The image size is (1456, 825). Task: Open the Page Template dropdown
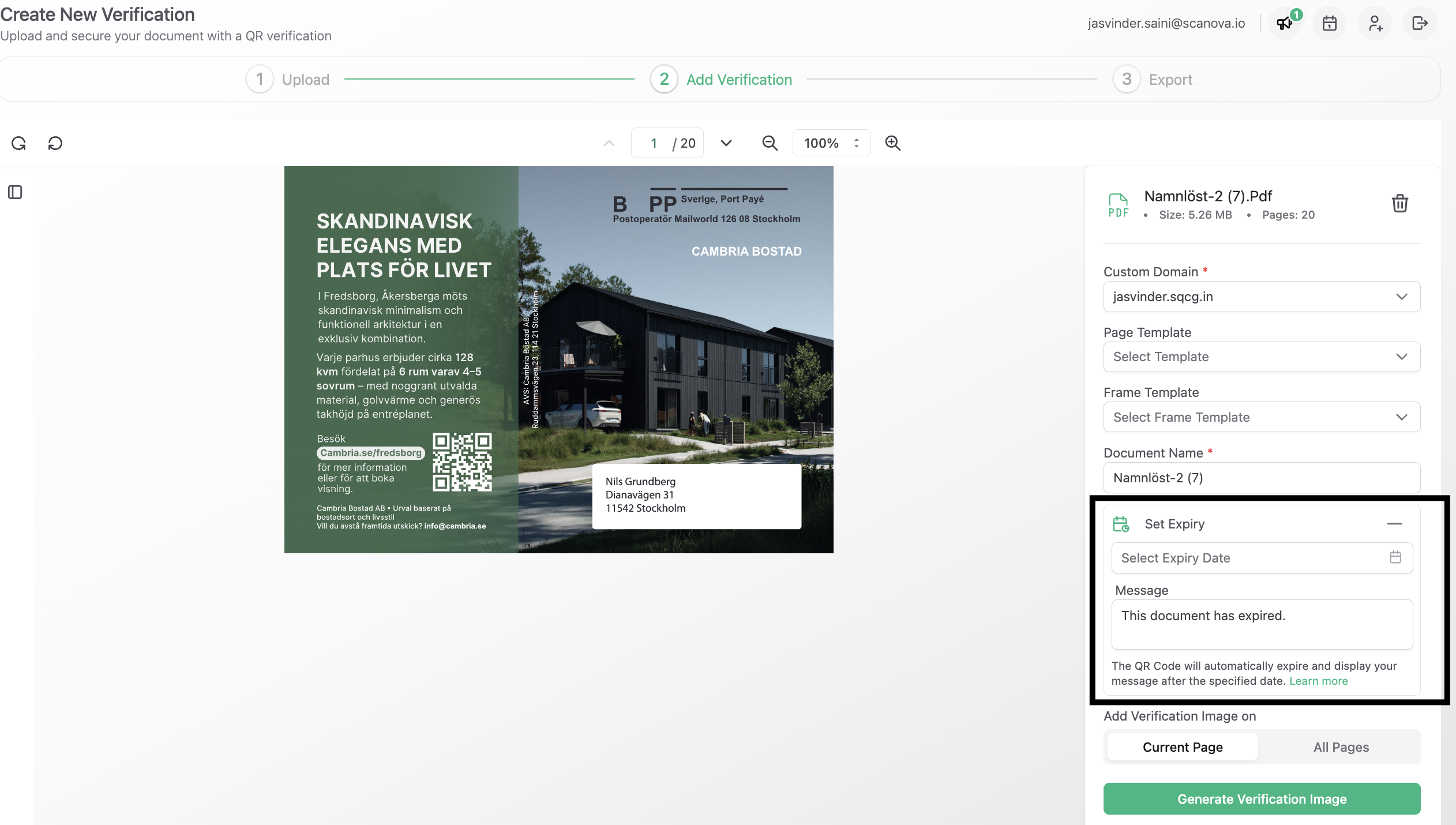point(1262,357)
